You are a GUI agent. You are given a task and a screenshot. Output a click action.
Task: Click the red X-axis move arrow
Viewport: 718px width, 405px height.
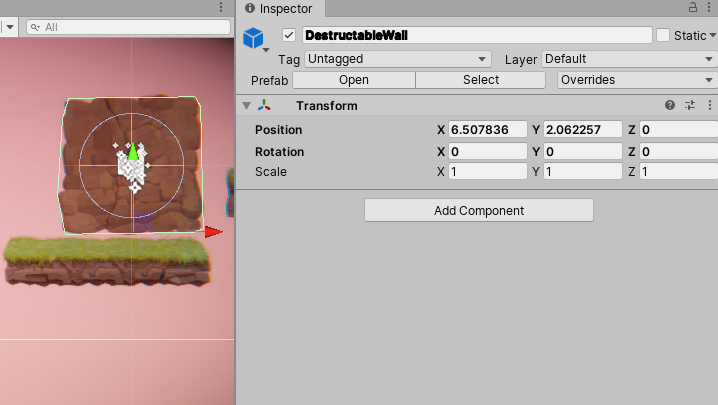tap(213, 232)
